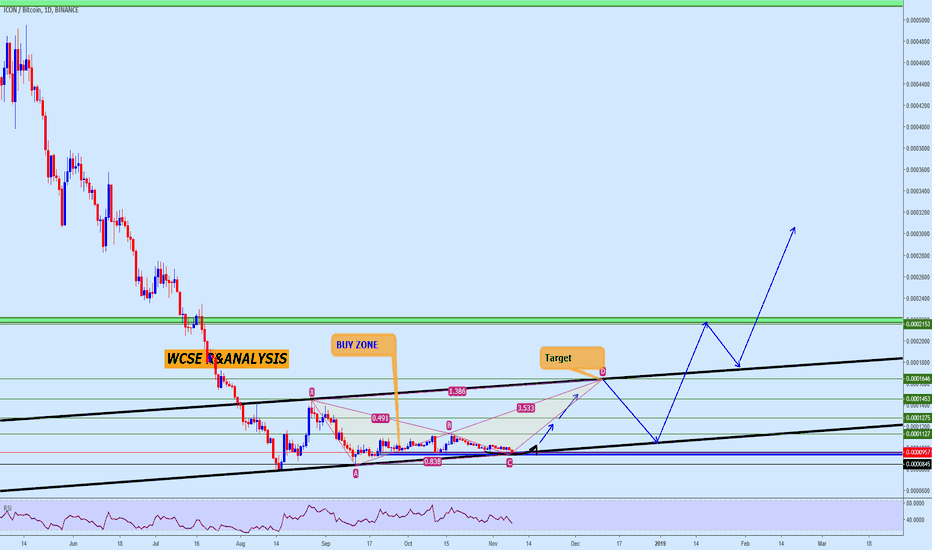Click the 1.386 ratio label

(x=457, y=391)
